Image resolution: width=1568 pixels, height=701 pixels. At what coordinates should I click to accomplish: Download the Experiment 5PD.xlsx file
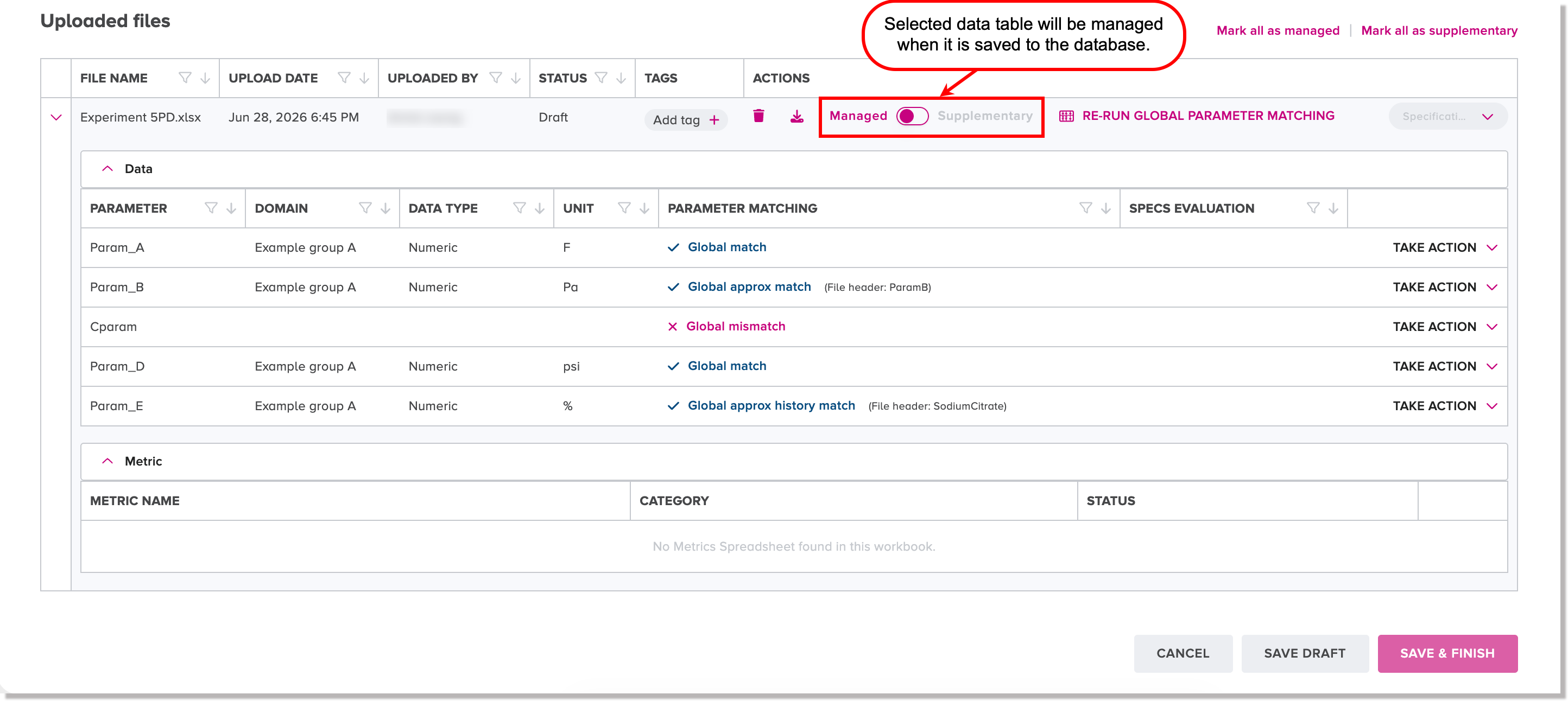(x=797, y=116)
